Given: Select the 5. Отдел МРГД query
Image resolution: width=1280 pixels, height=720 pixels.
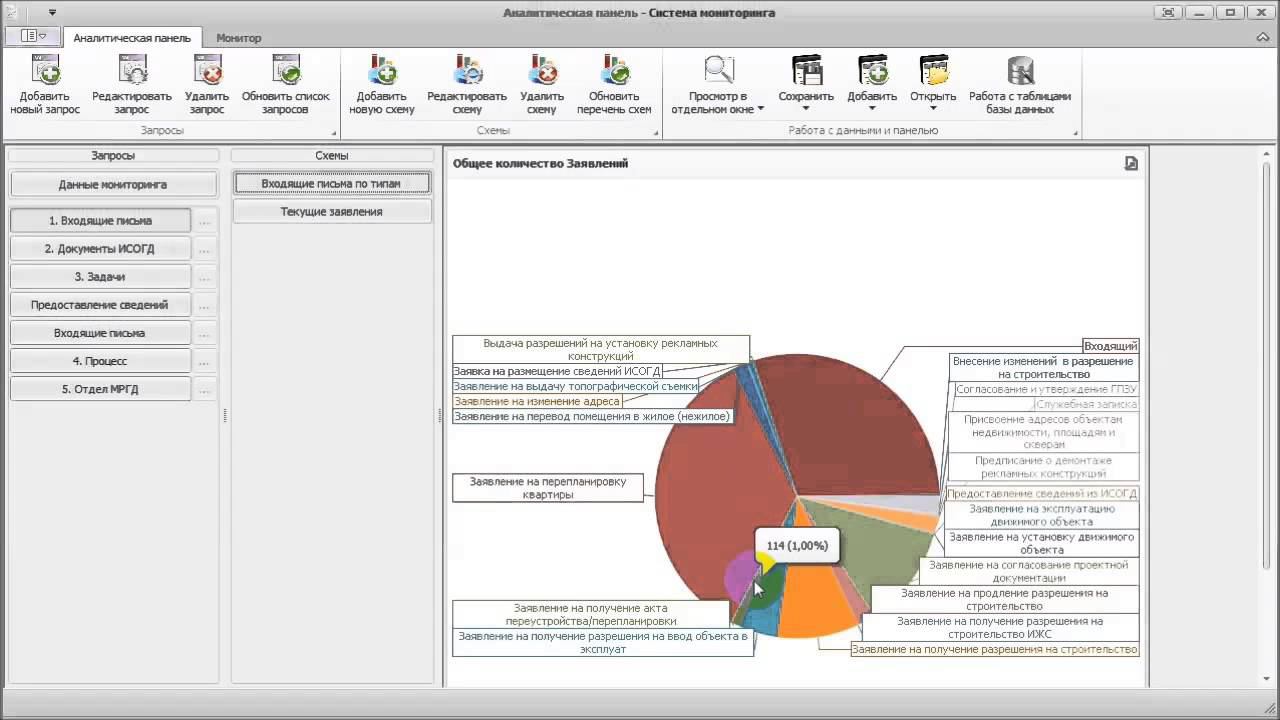Looking at the screenshot, I should [100, 389].
